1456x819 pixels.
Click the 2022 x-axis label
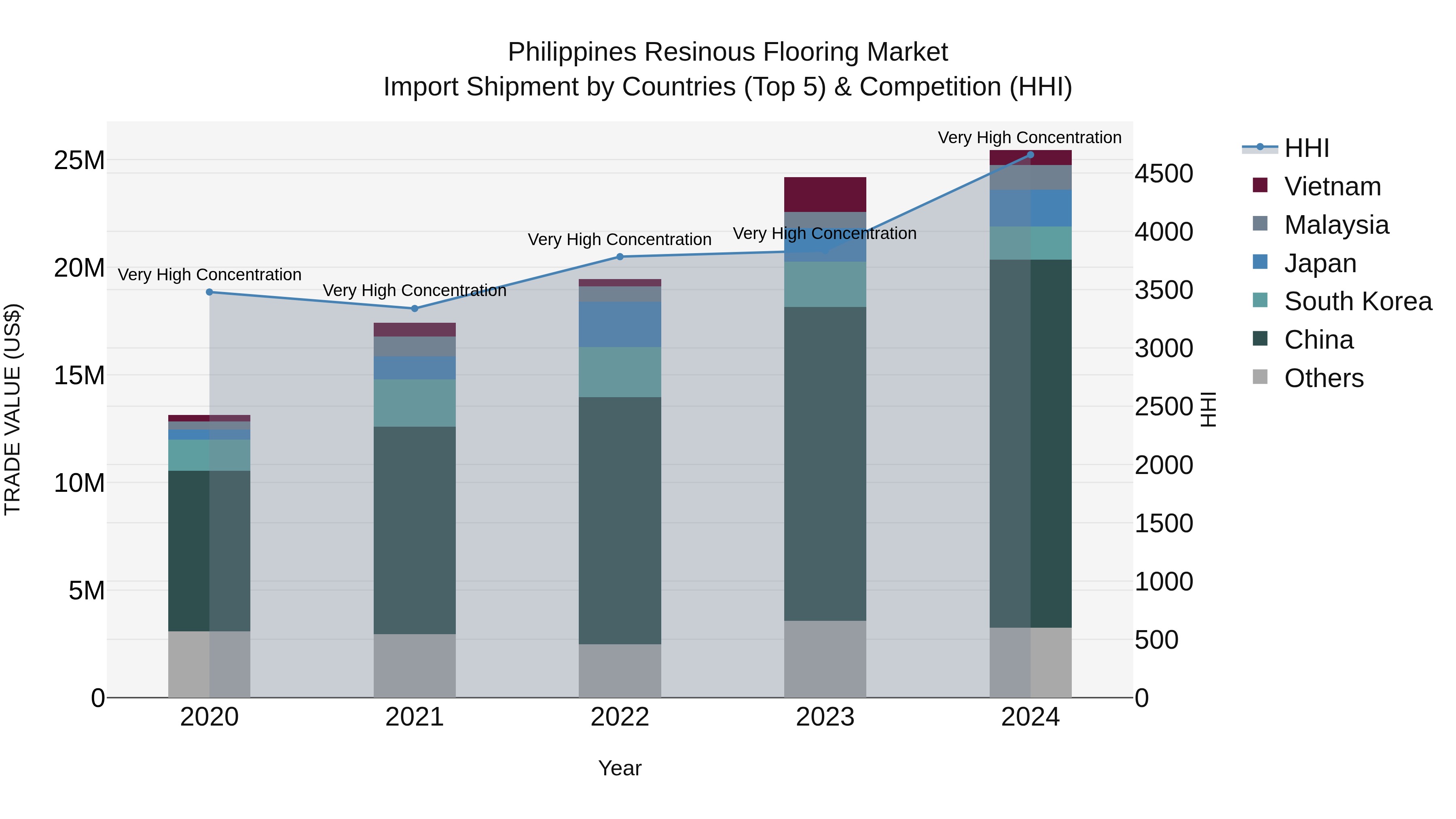[620, 717]
